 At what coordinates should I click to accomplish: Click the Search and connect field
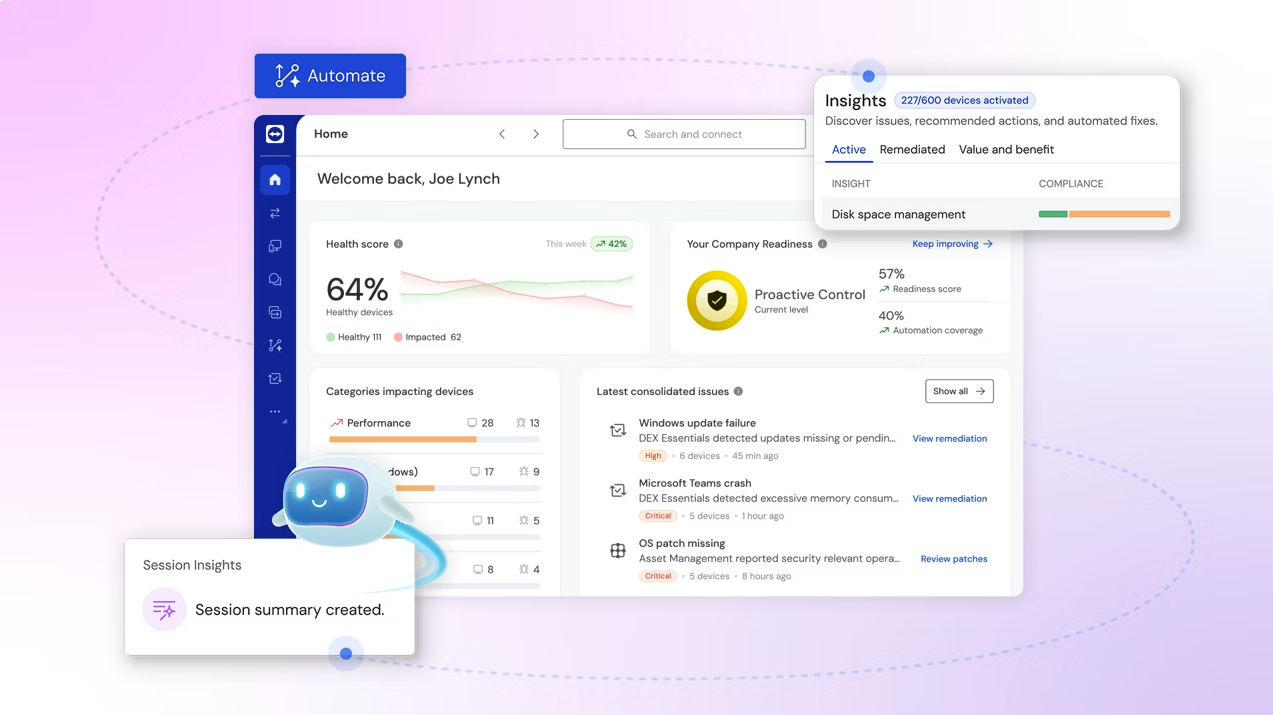pos(684,133)
